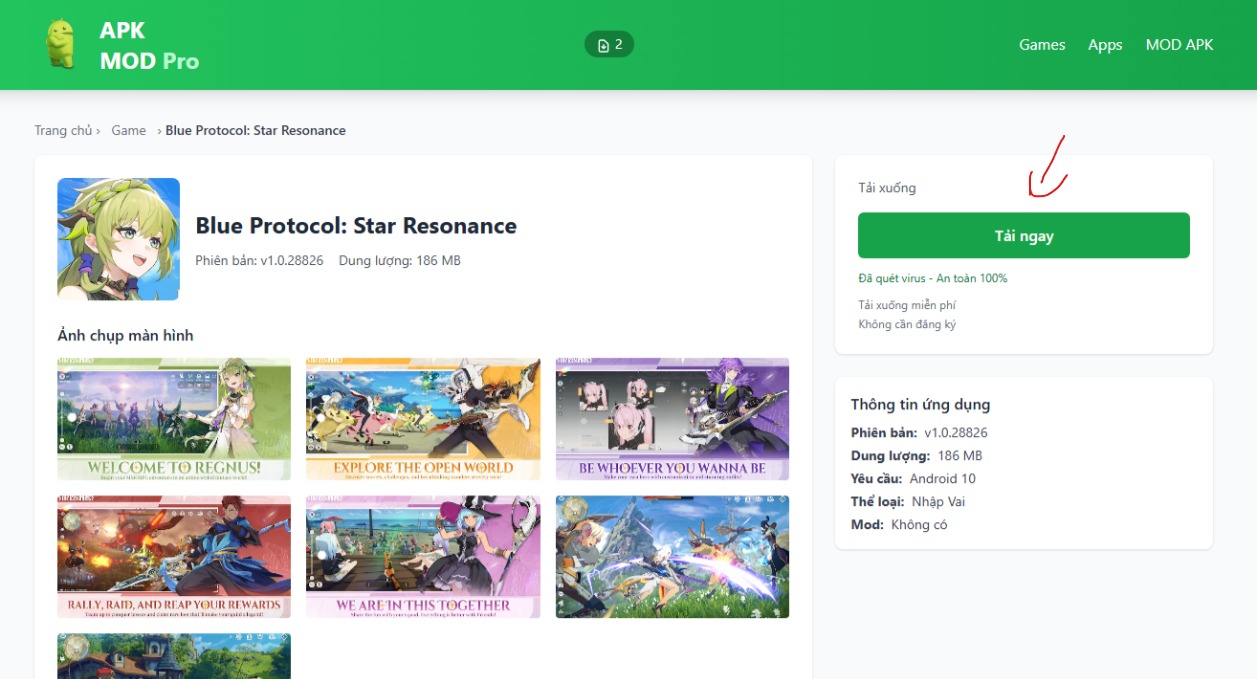1257x679 pixels.
Task: Click the Blue Protocol game app icon
Action: 118,239
